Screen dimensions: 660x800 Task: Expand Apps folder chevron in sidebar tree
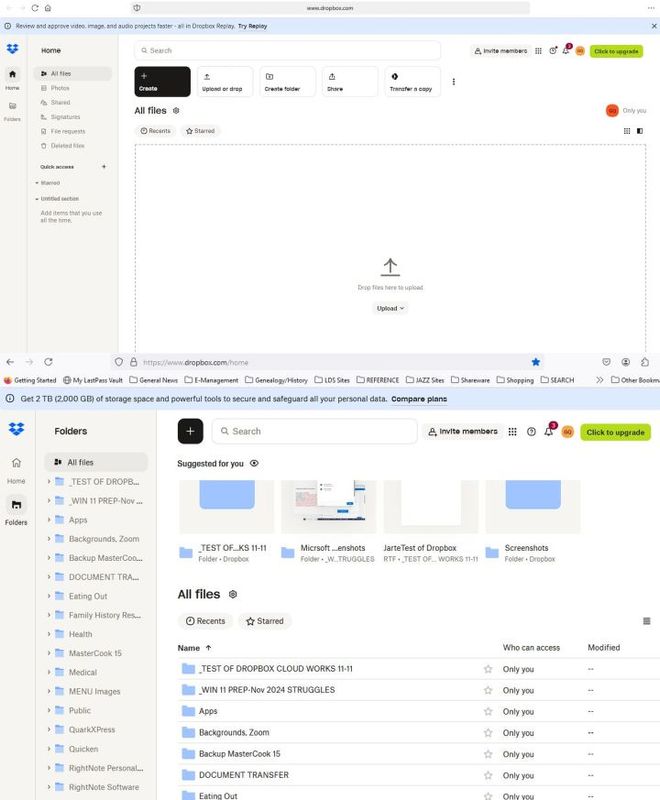click(x=49, y=519)
